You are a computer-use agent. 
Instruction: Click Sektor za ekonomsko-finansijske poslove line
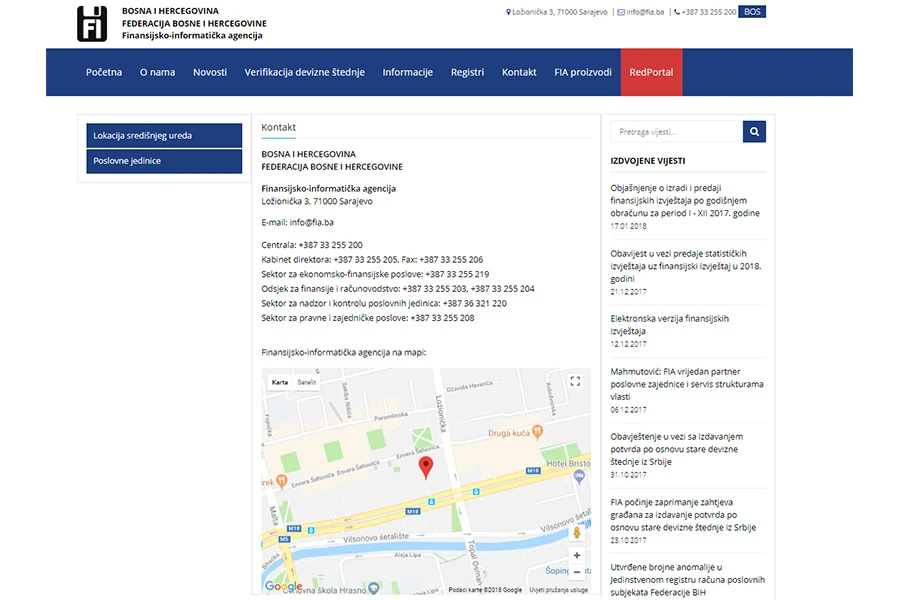point(375,274)
